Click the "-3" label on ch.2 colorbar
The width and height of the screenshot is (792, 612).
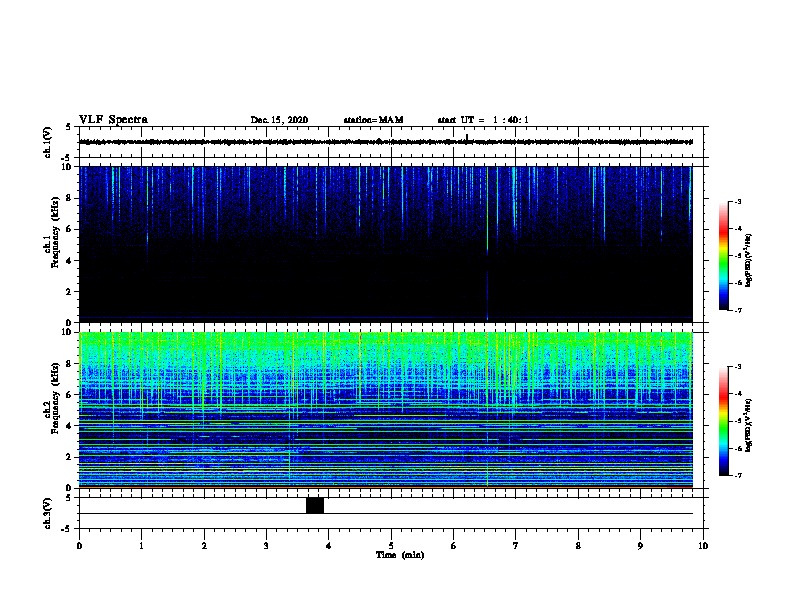[x=738, y=367]
